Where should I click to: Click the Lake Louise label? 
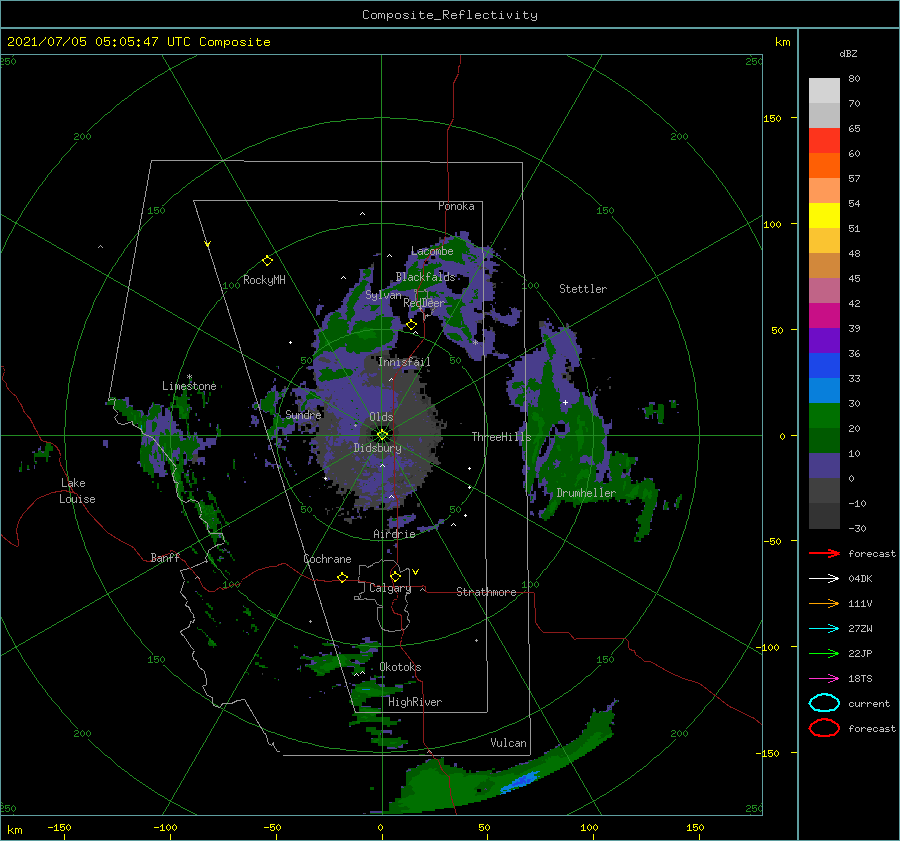[x=77, y=491]
